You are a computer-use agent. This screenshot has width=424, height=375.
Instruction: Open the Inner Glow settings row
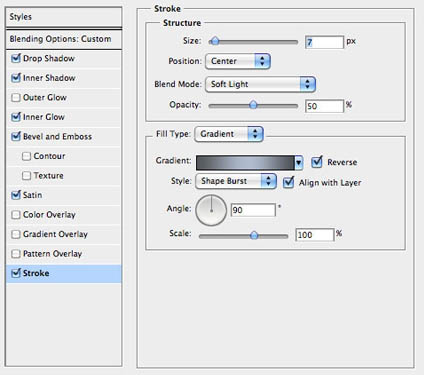tap(64, 117)
